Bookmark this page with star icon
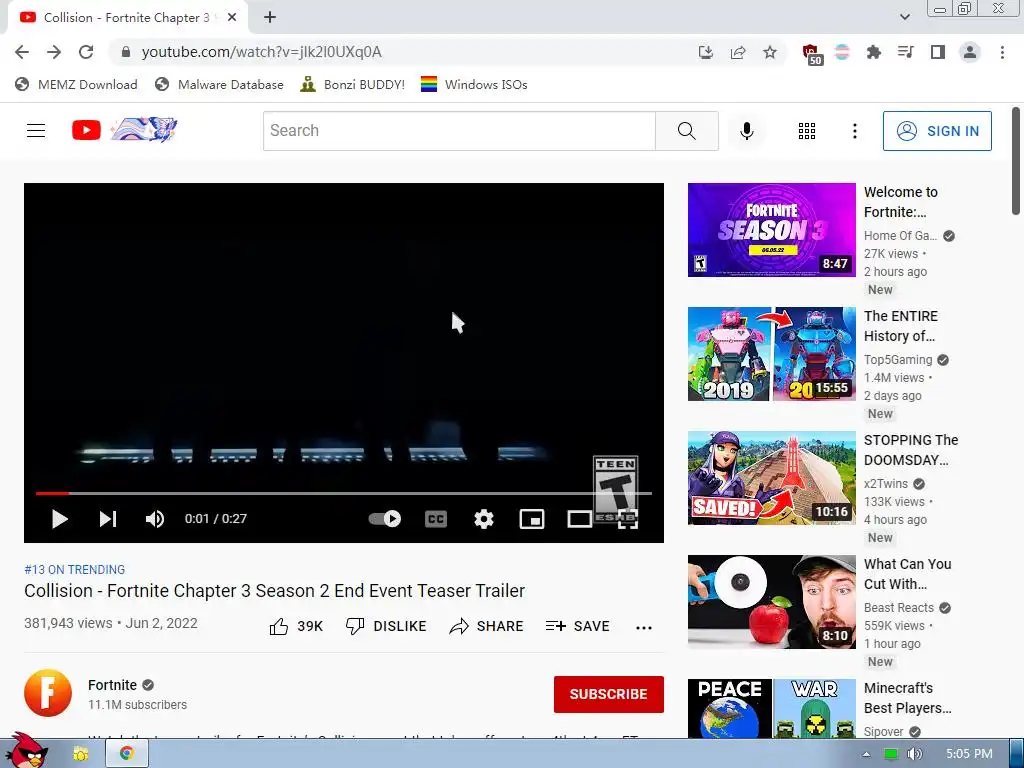Viewport: 1024px width, 768px height. [770, 52]
